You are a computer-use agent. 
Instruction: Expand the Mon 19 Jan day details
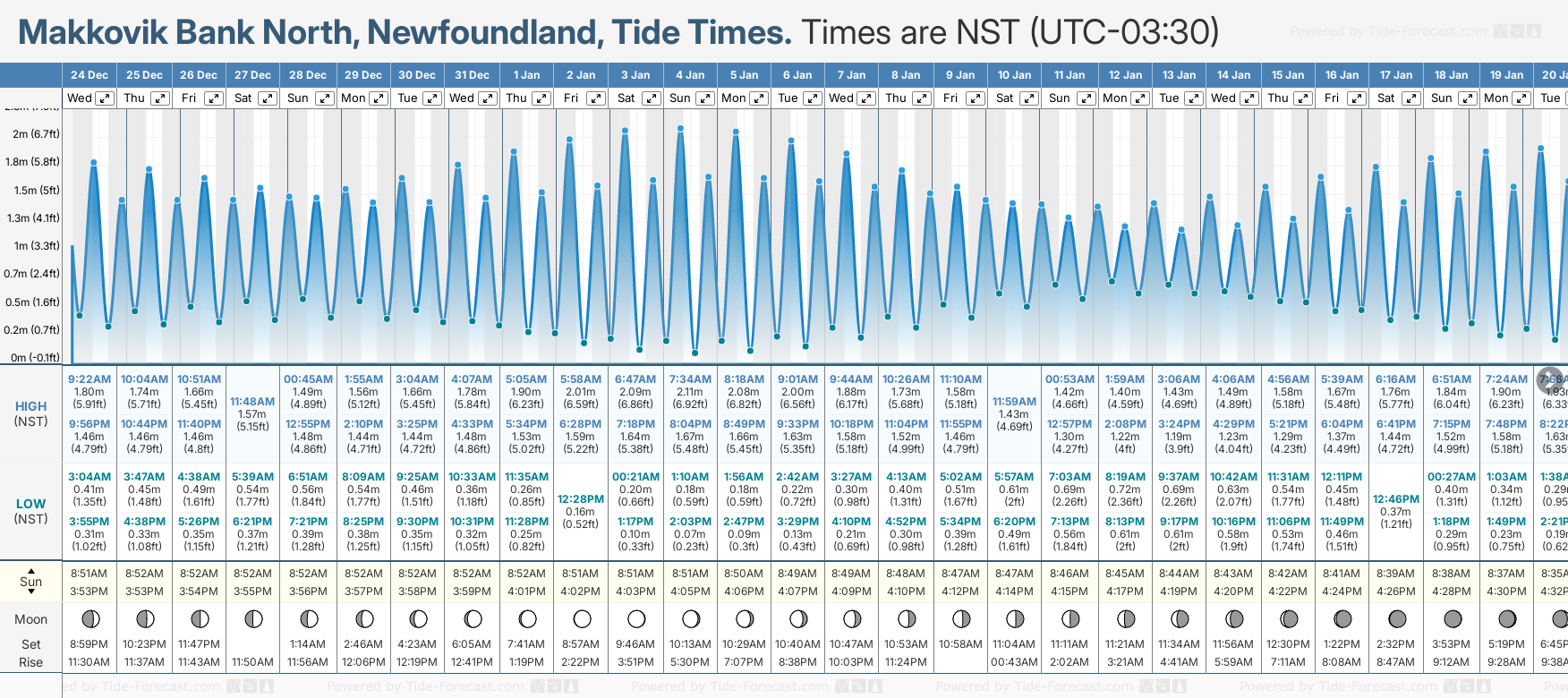click(1521, 98)
